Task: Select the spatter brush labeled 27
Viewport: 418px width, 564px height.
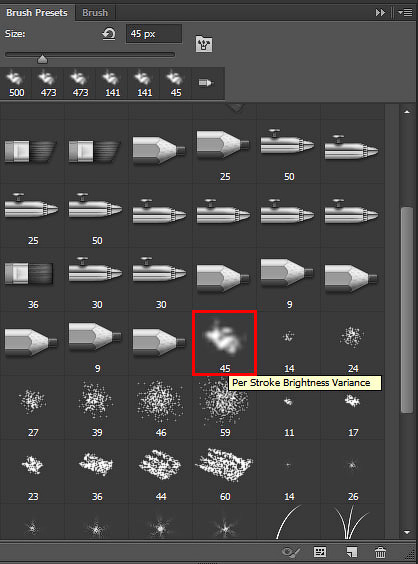Action: point(33,407)
